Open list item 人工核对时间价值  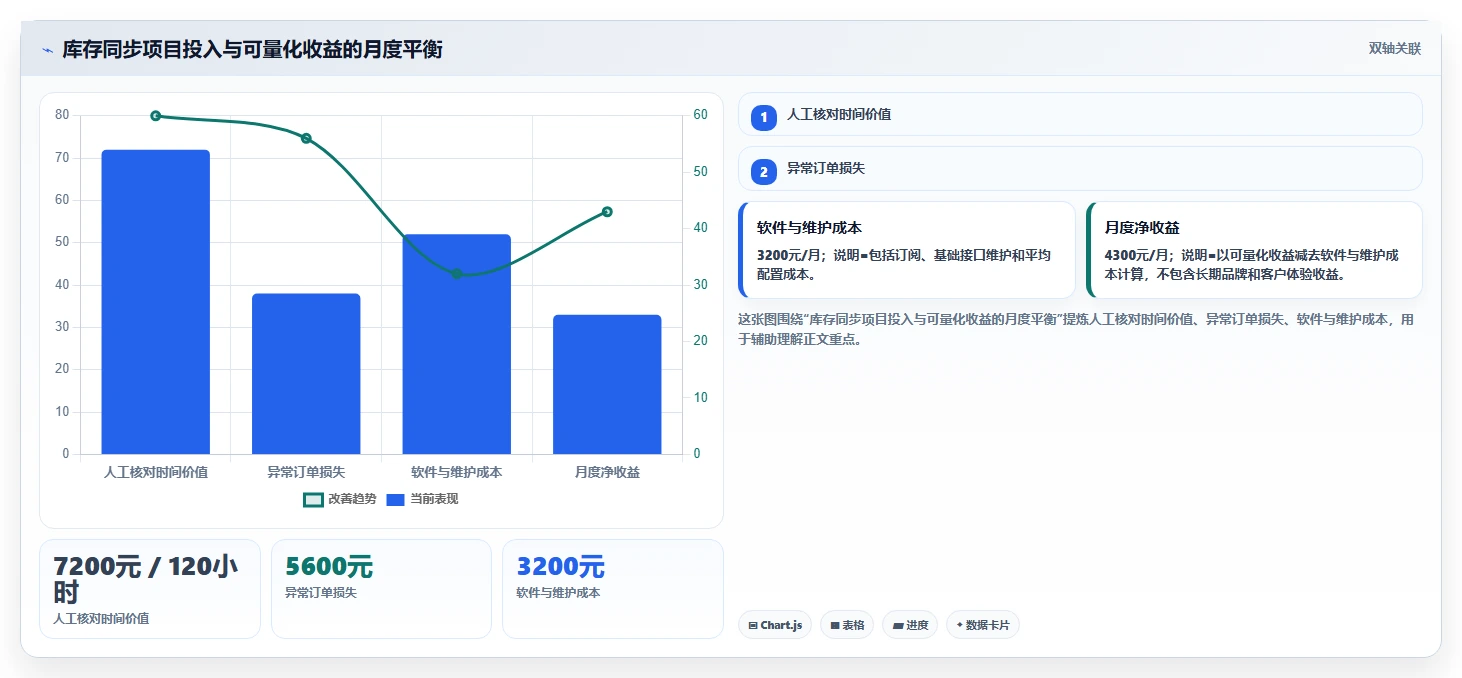point(1080,114)
